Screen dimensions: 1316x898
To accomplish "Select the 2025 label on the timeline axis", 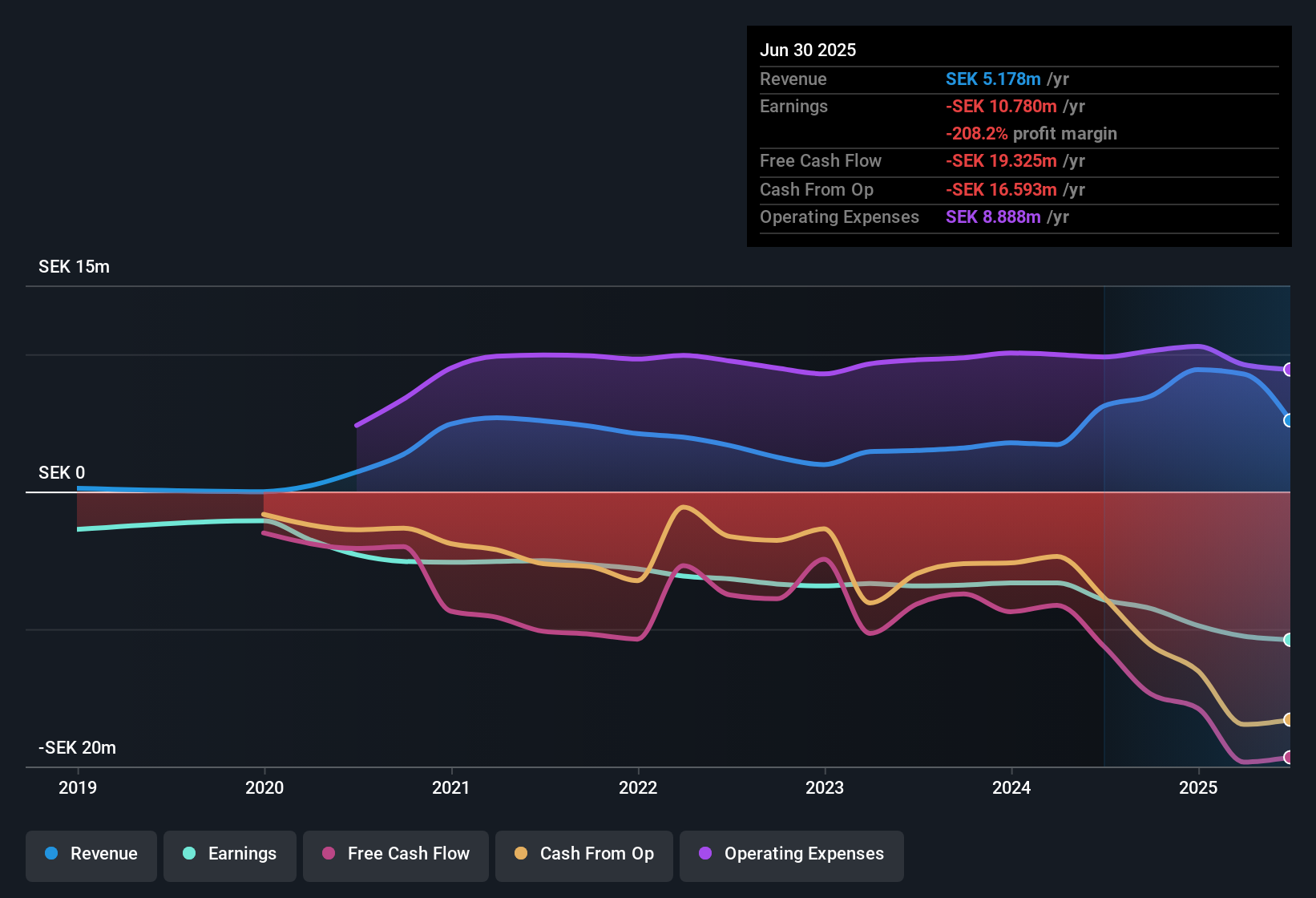I will click(1198, 787).
